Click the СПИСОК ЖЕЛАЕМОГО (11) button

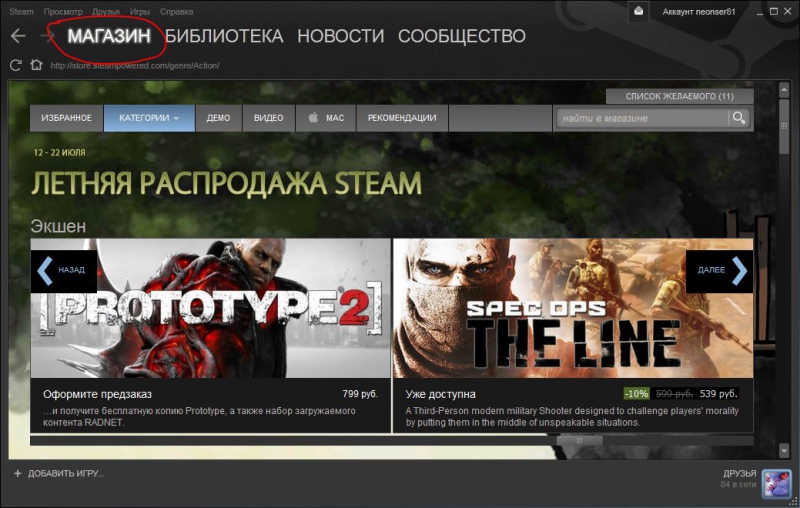679,96
